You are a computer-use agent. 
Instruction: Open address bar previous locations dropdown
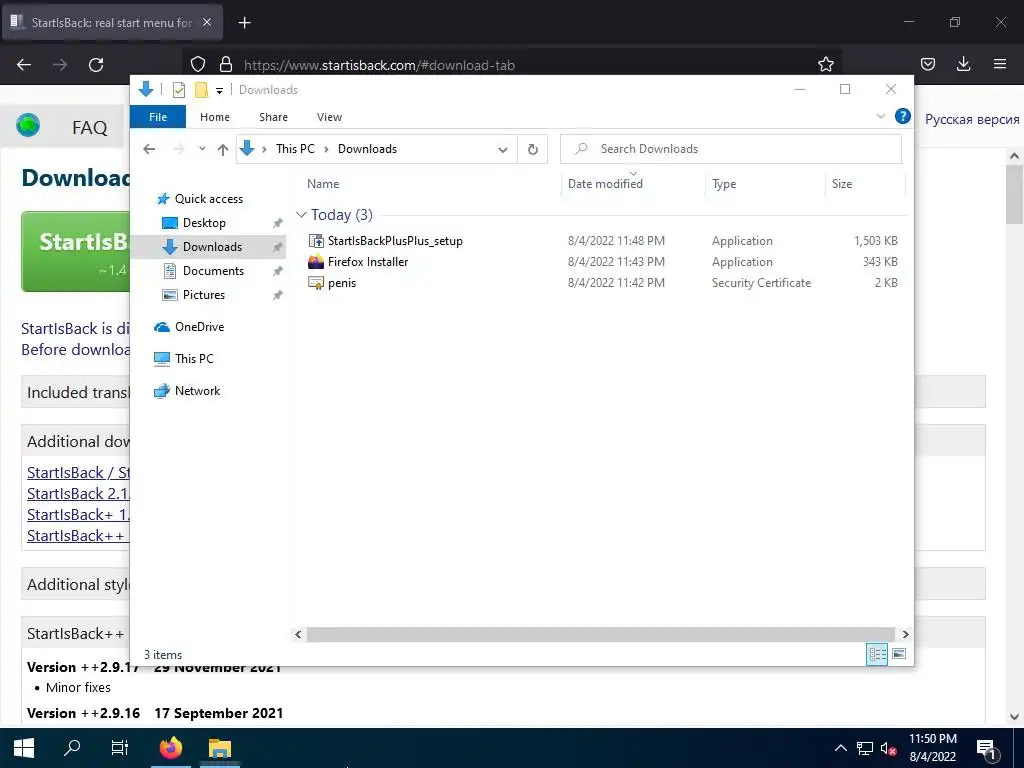coord(502,150)
